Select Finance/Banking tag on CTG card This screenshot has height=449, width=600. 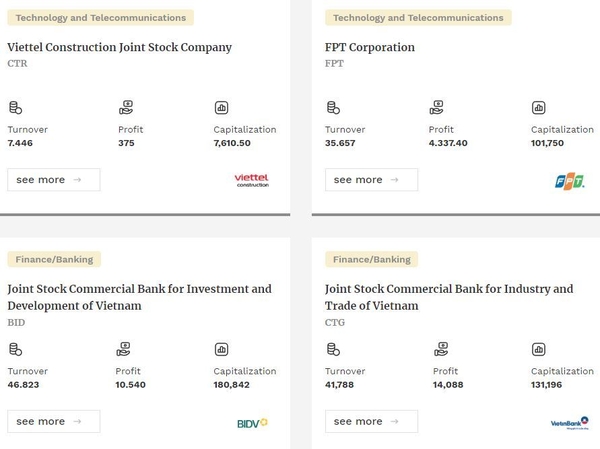pyautogui.click(x=372, y=260)
